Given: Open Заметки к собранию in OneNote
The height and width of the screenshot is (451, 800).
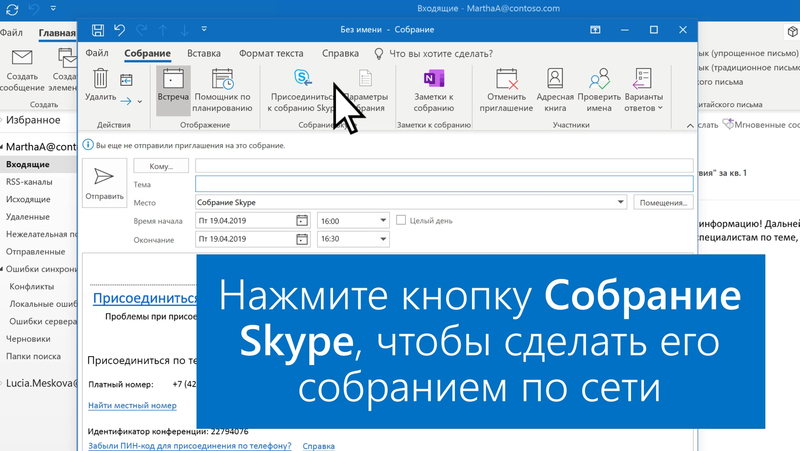Looking at the screenshot, I should (434, 90).
